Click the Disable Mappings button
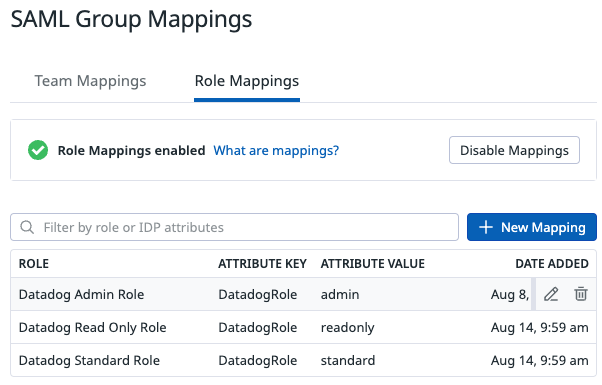The image size is (602, 385). tap(514, 150)
